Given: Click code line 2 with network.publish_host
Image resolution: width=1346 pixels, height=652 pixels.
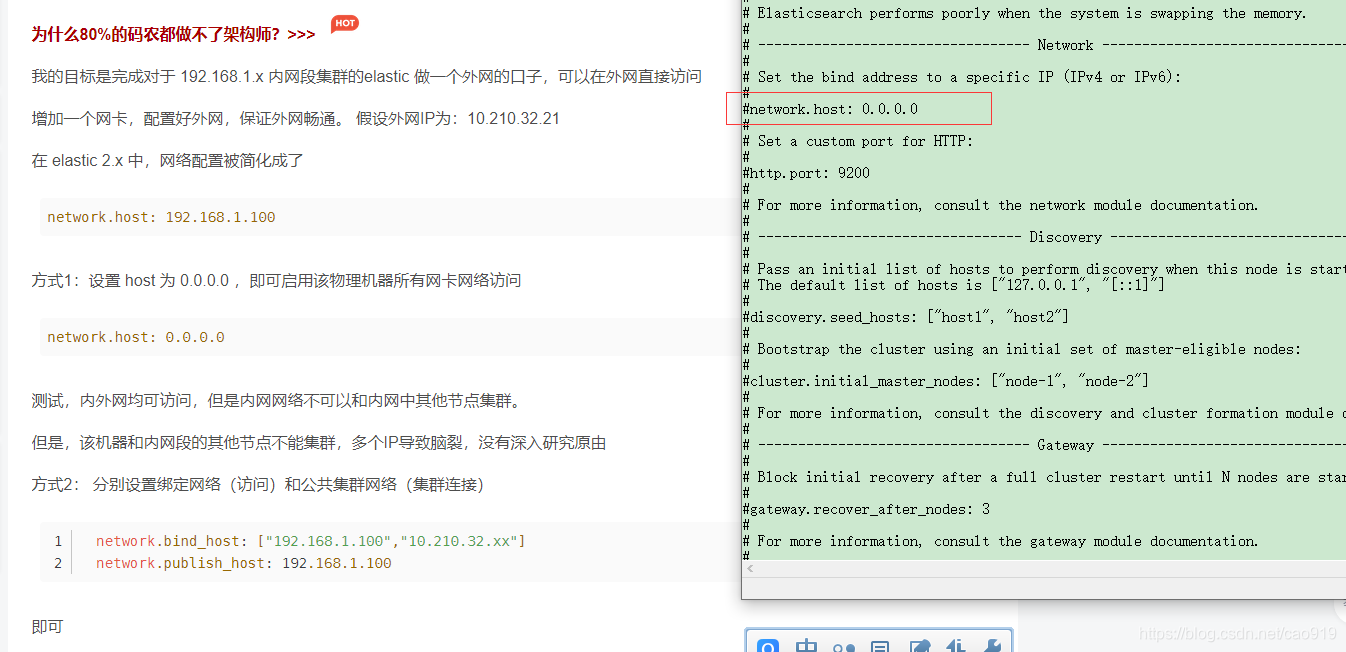Looking at the screenshot, I should (x=244, y=563).
